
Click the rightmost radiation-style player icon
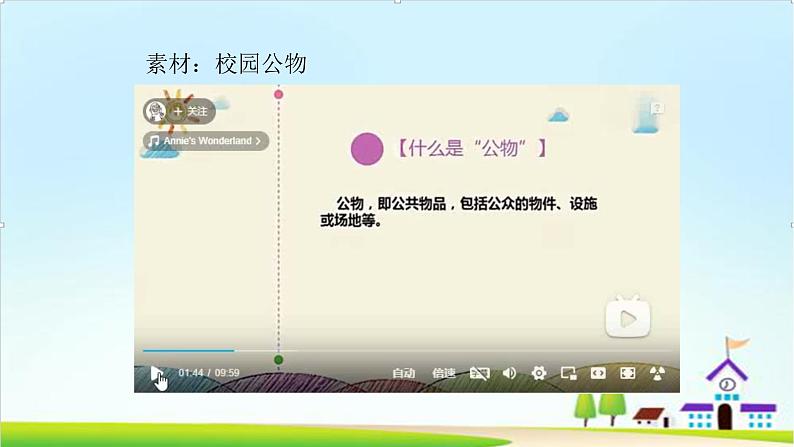657,373
